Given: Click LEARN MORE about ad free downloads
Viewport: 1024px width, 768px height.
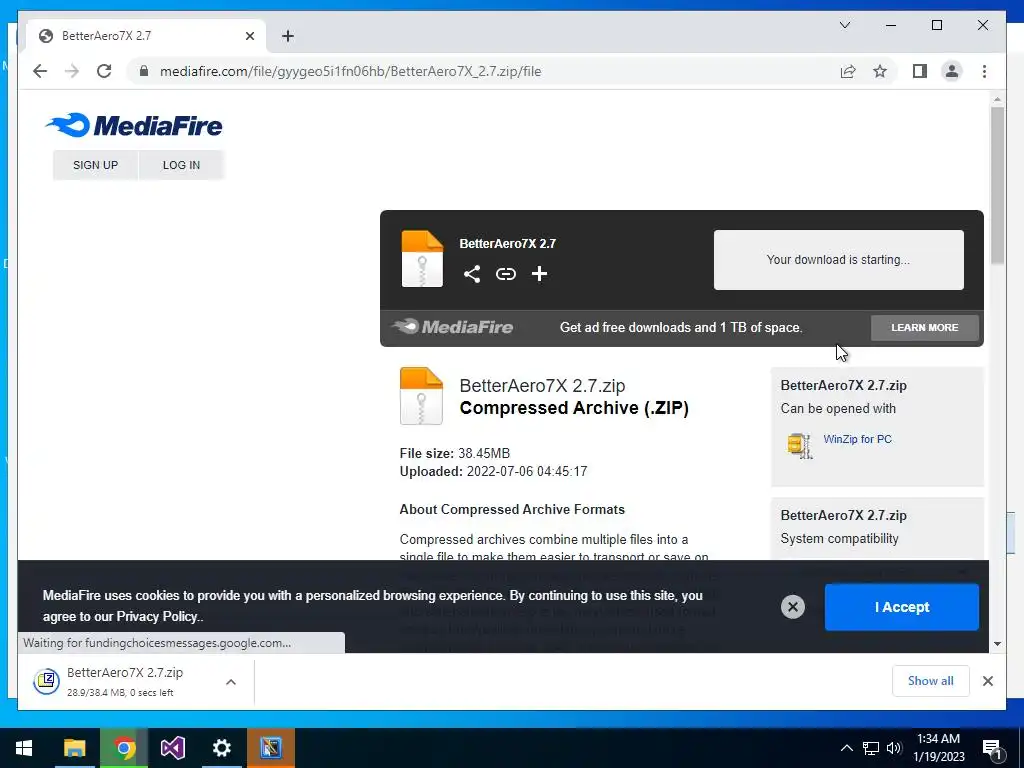Looking at the screenshot, I should pyautogui.click(x=924, y=327).
